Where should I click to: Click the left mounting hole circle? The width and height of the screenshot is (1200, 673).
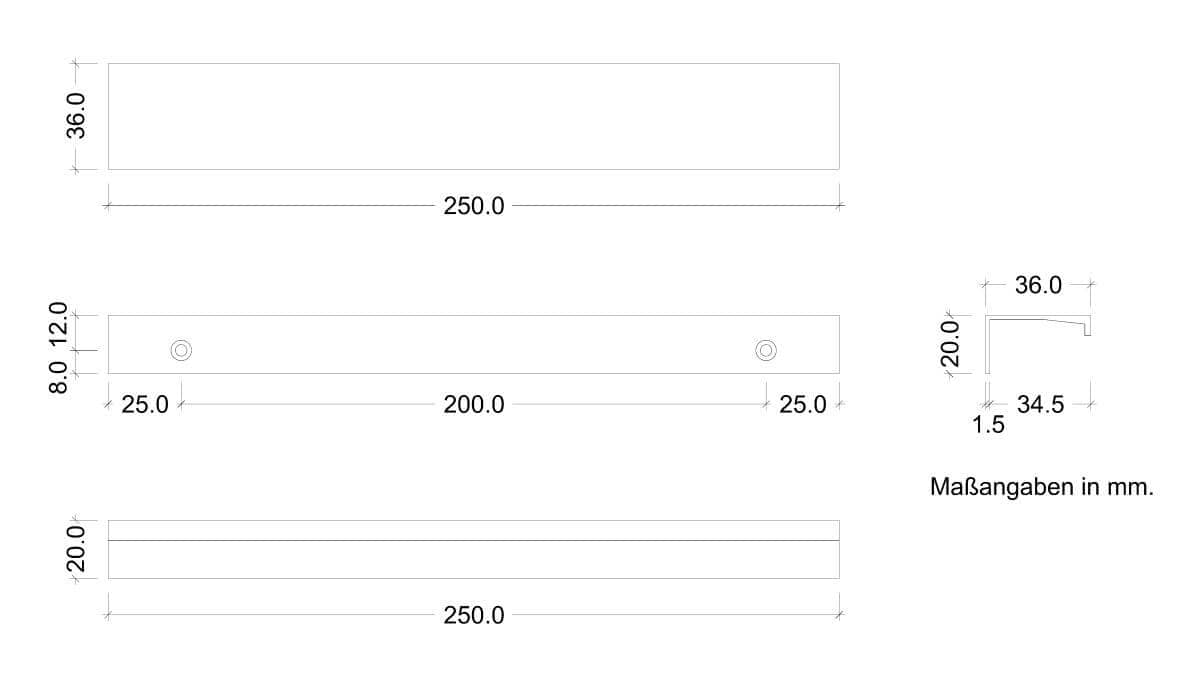tap(181, 350)
